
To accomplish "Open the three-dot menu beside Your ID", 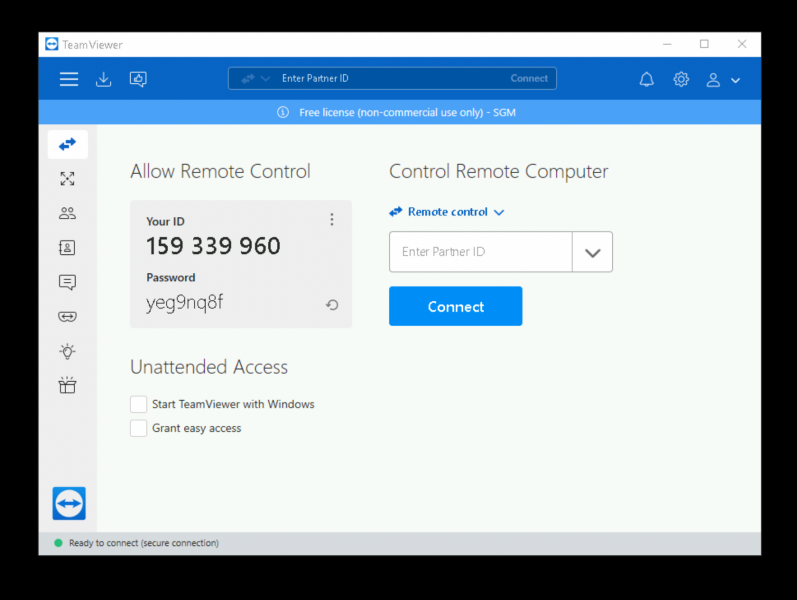I will tap(332, 219).
